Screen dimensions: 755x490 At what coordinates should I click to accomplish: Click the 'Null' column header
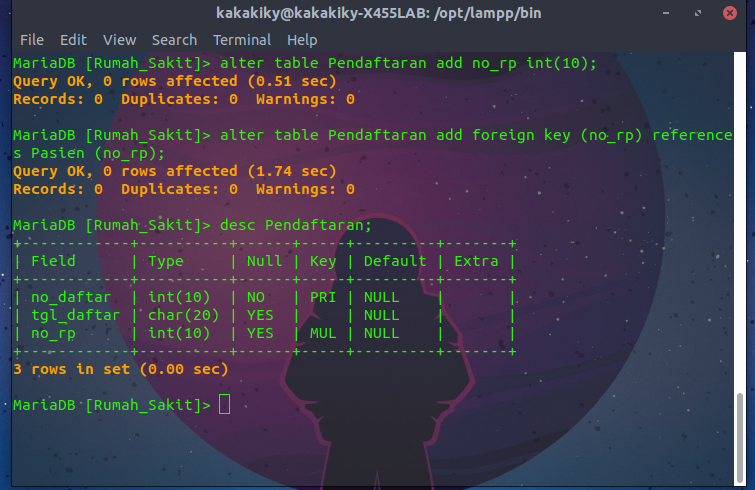(264, 261)
